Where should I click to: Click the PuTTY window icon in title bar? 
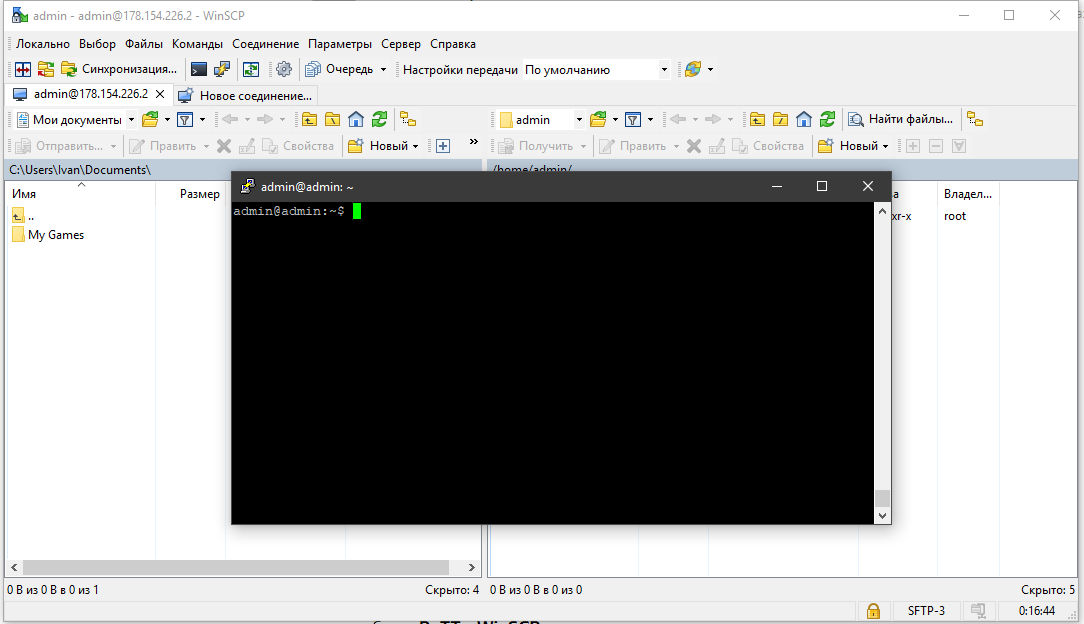pyautogui.click(x=247, y=187)
